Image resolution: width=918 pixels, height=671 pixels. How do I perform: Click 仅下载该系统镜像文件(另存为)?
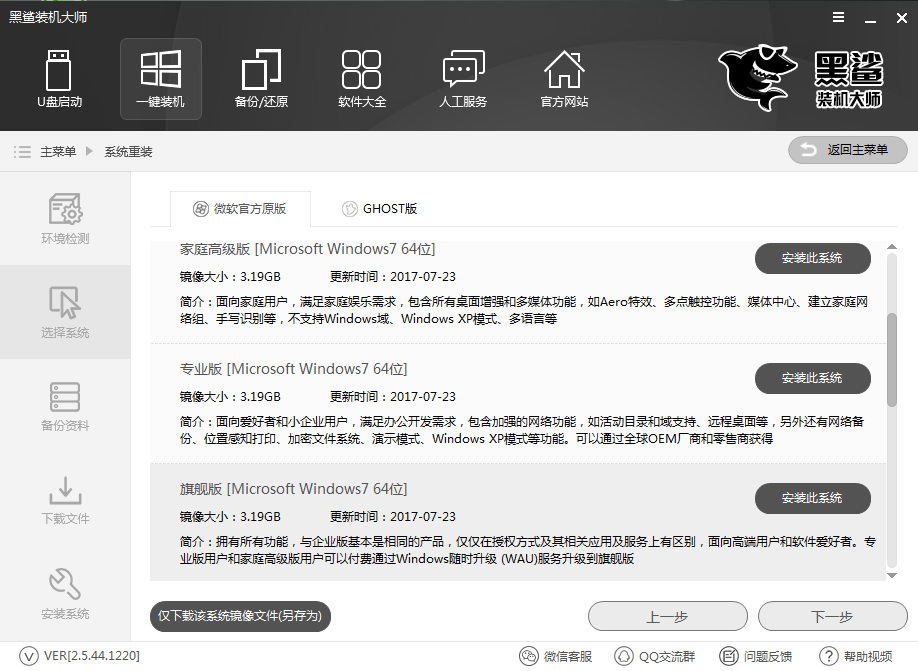(239, 616)
